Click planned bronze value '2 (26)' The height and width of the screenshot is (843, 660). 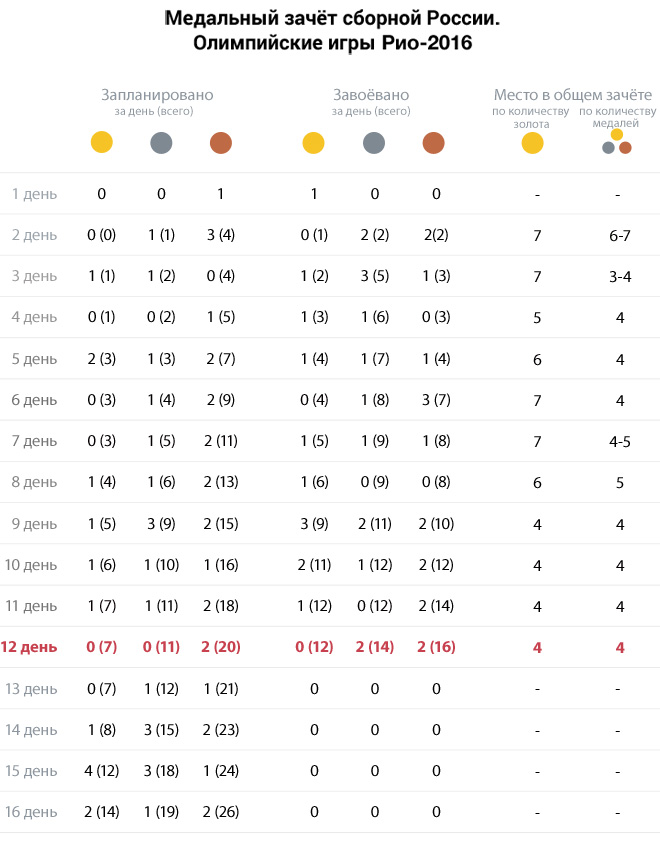[221, 812]
